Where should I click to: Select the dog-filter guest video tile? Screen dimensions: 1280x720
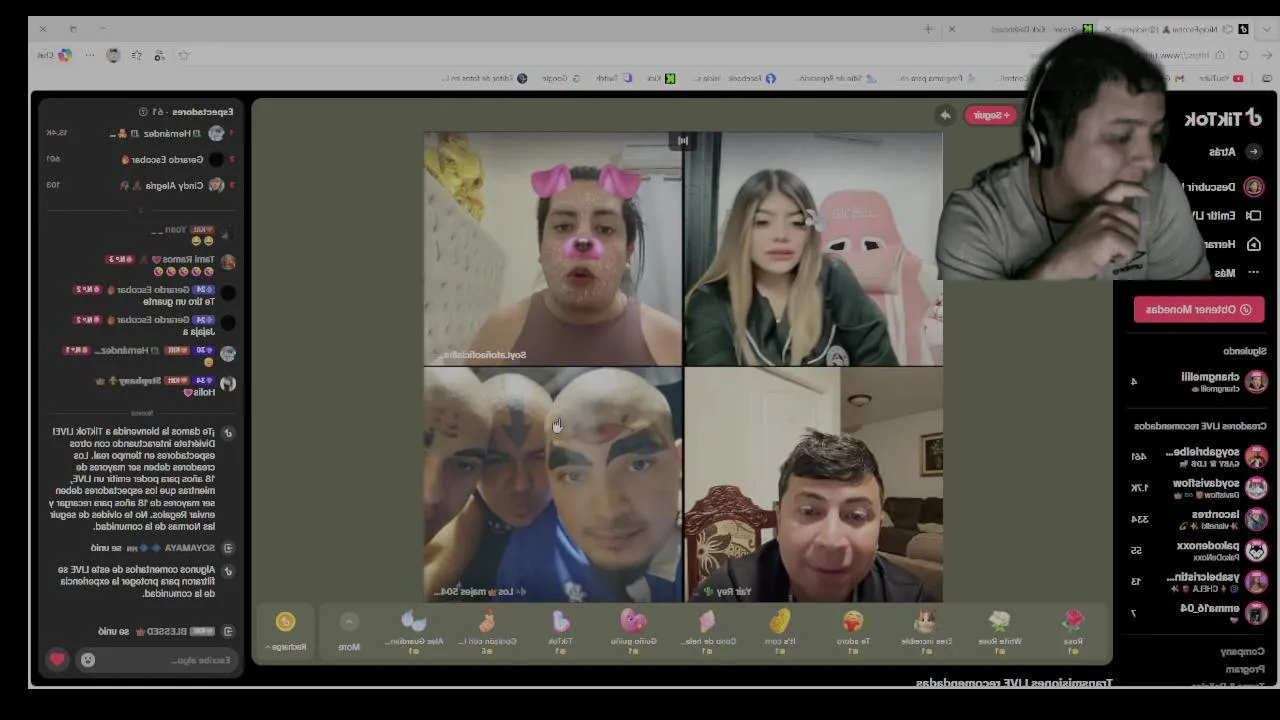(x=553, y=248)
